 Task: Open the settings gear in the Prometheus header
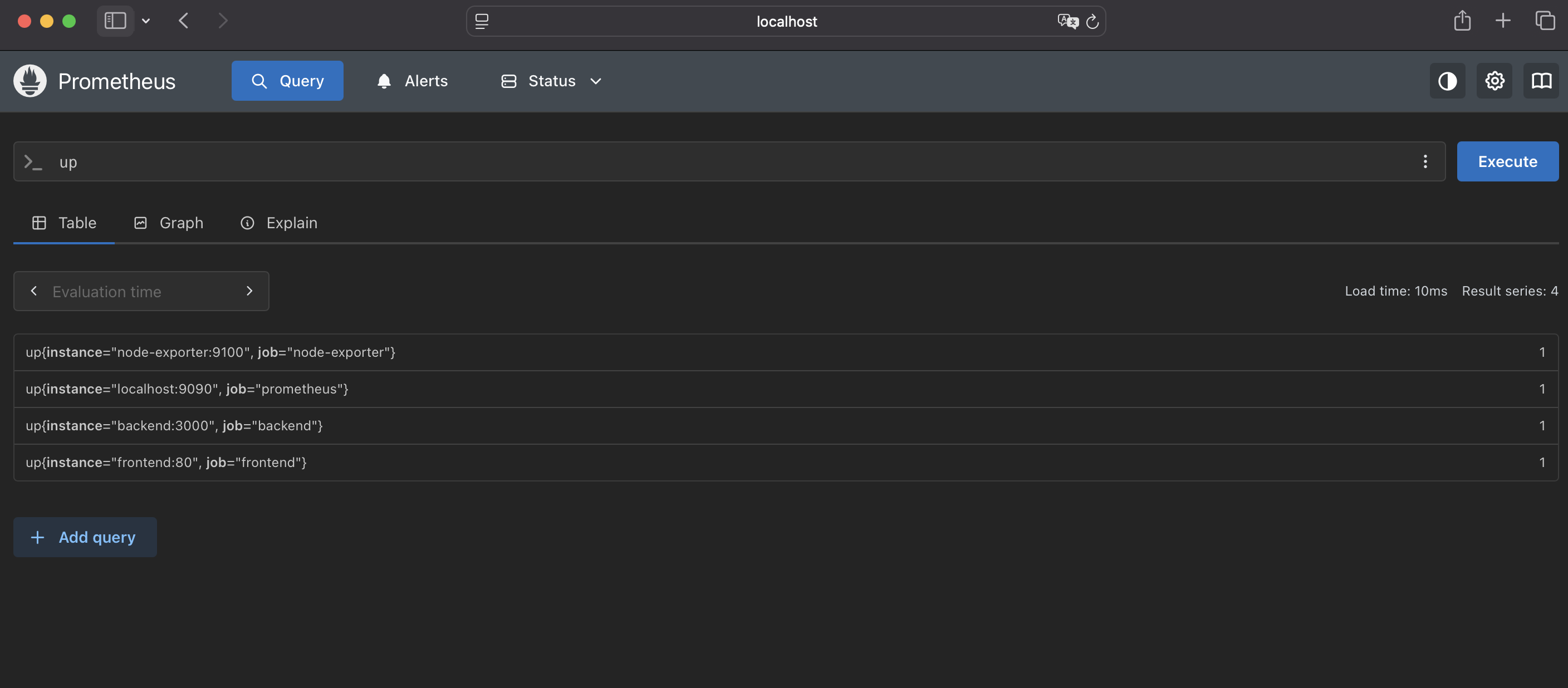(1494, 81)
